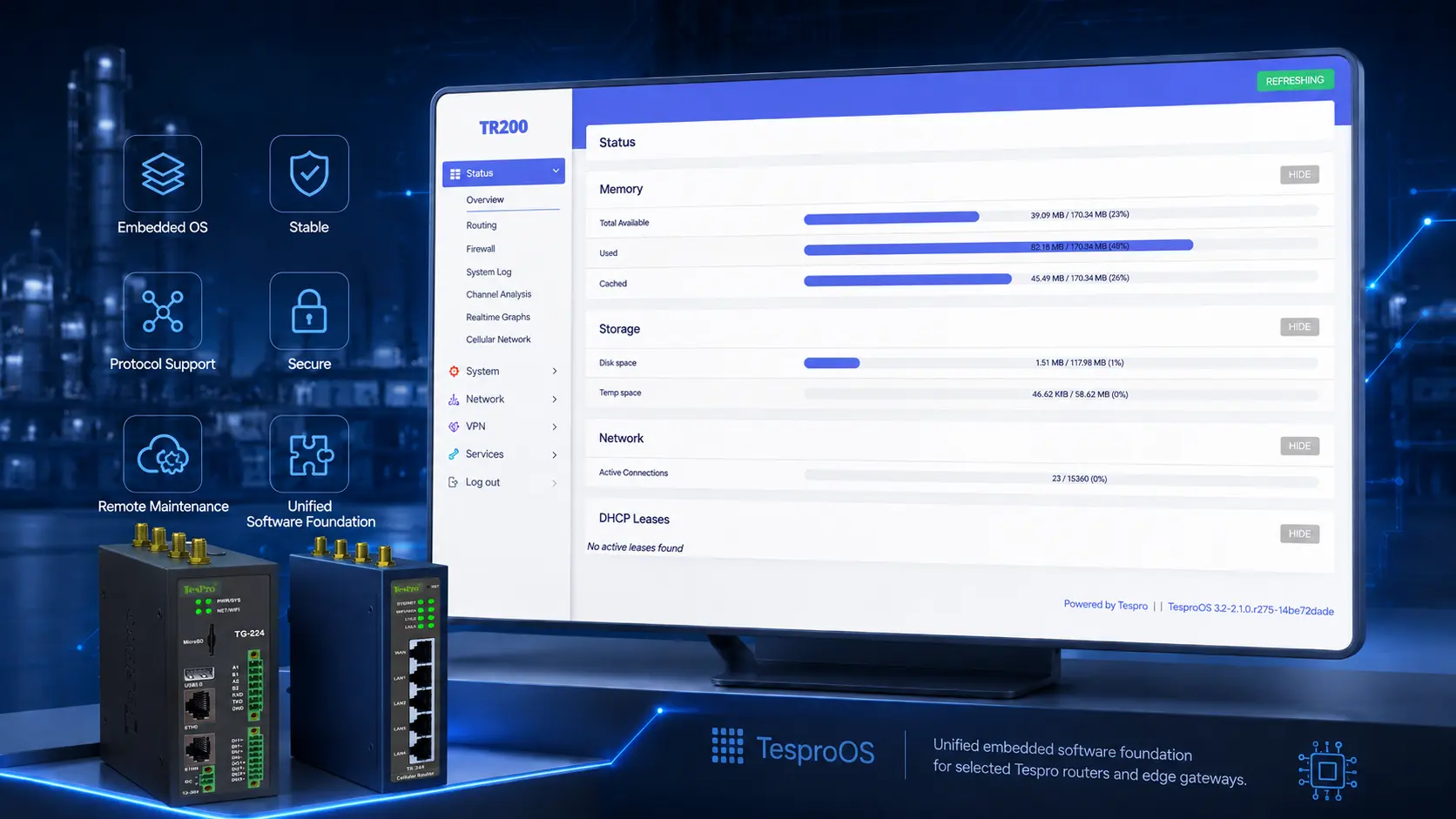The height and width of the screenshot is (819, 1456).
Task: Click the "Status" page heading
Action: pos(617,143)
